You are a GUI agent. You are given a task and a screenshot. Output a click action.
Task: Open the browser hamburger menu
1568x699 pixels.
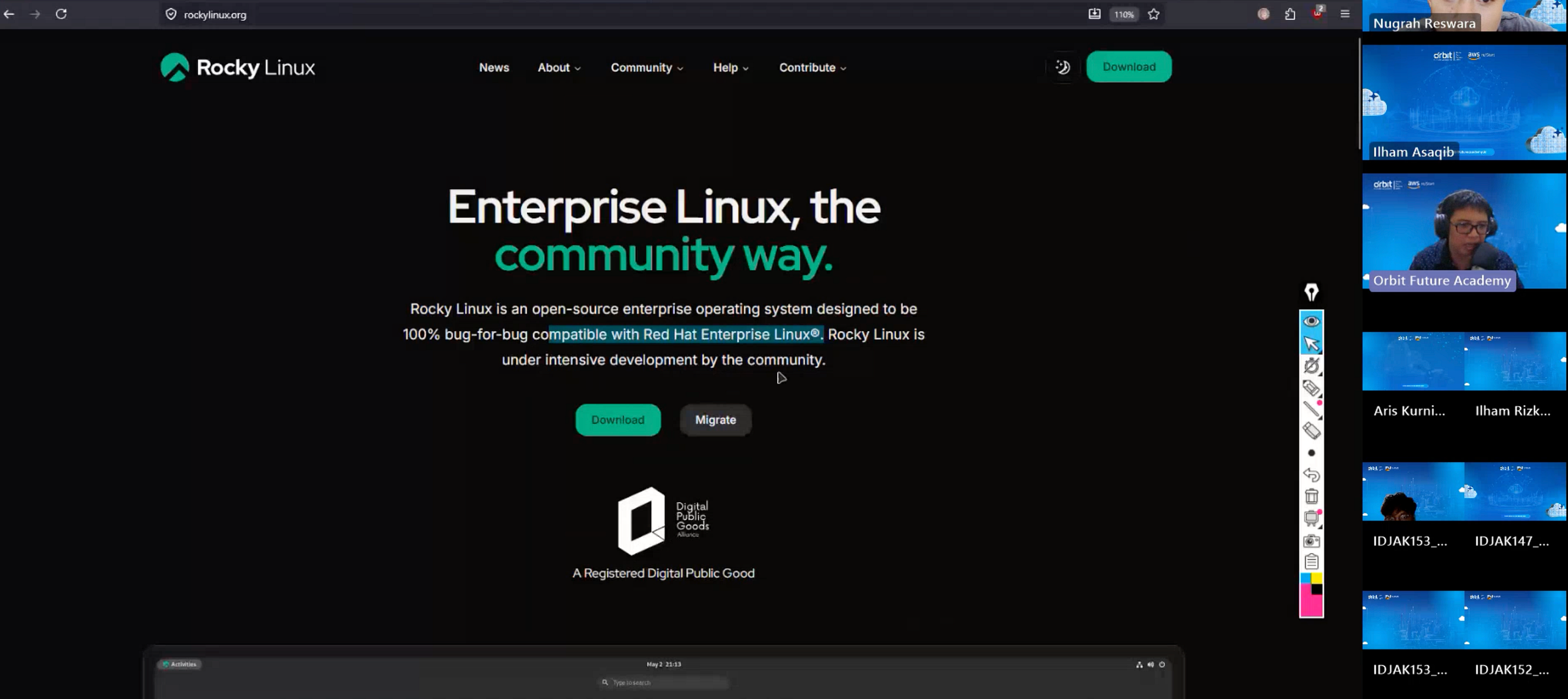pyautogui.click(x=1345, y=14)
